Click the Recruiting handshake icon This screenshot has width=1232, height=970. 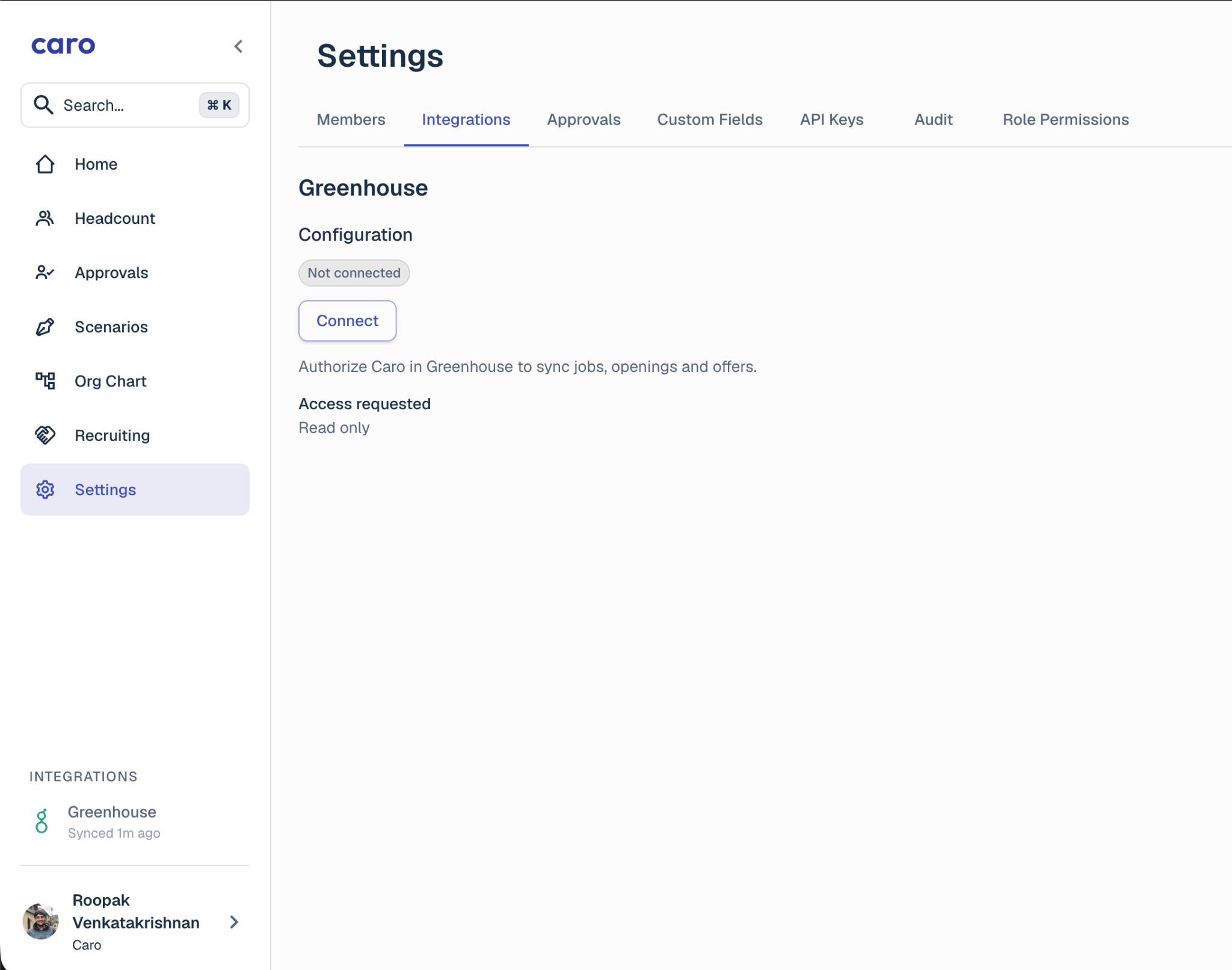coord(45,435)
